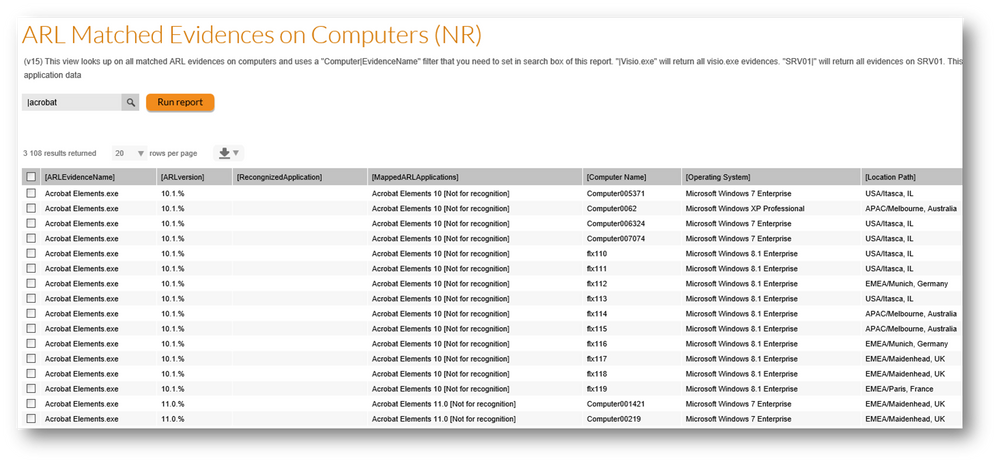Click Acrobat Elements.exe in Computer006324 row
The image size is (998, 464).
click(81, 223)
